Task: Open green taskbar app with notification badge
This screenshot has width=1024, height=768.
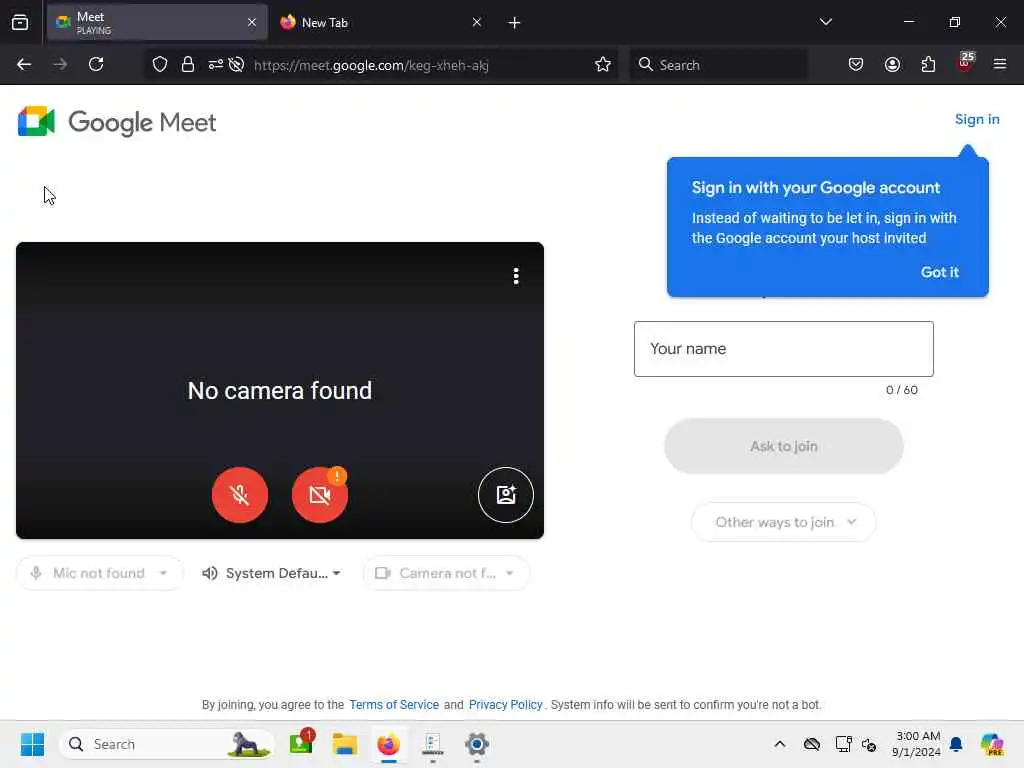Action: (302, 743)
